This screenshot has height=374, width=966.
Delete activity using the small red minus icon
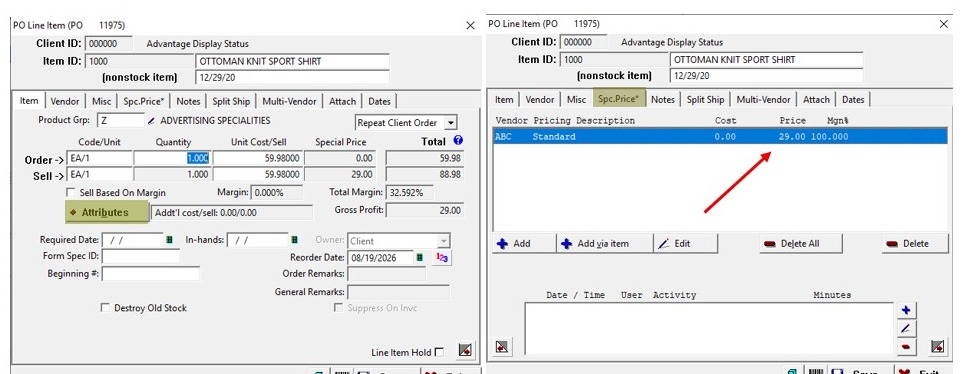coord(906,347)
